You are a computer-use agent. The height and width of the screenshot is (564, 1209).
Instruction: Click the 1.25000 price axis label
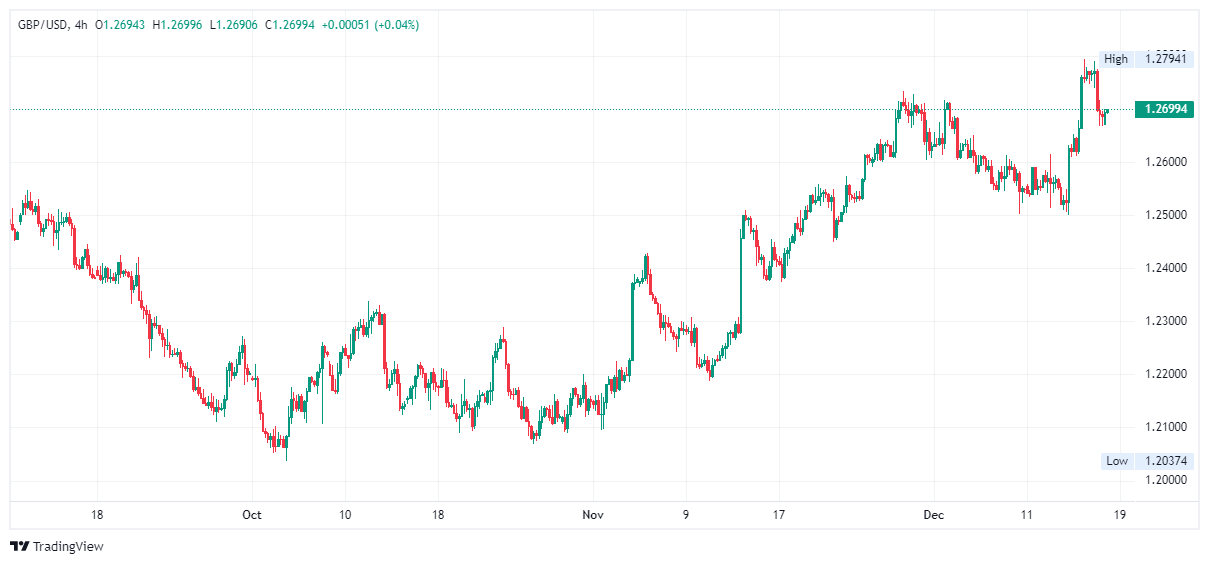point(1165,215)
